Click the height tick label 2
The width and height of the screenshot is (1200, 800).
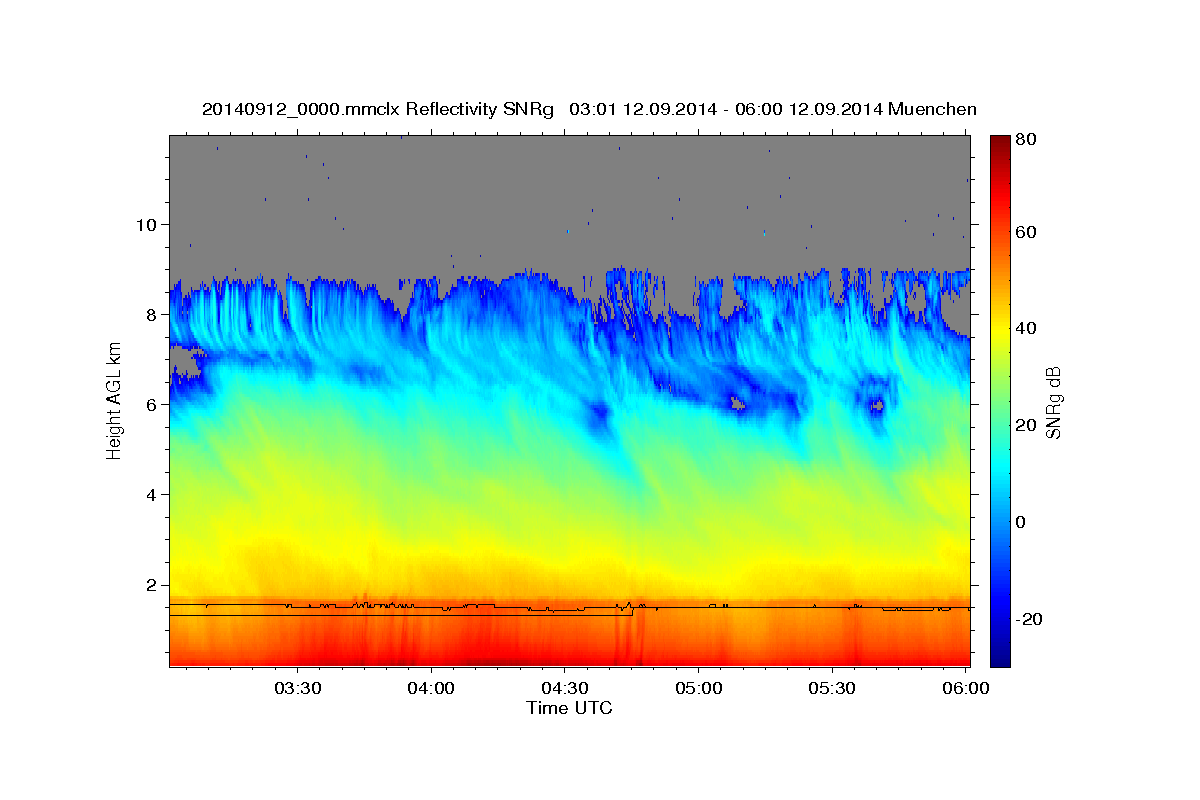tap(153, 584)
